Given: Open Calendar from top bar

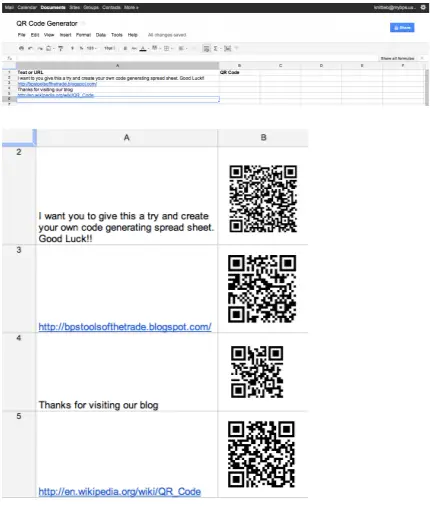Looking at the screenshot, I should pyautogui.click(x=27, y=7).
